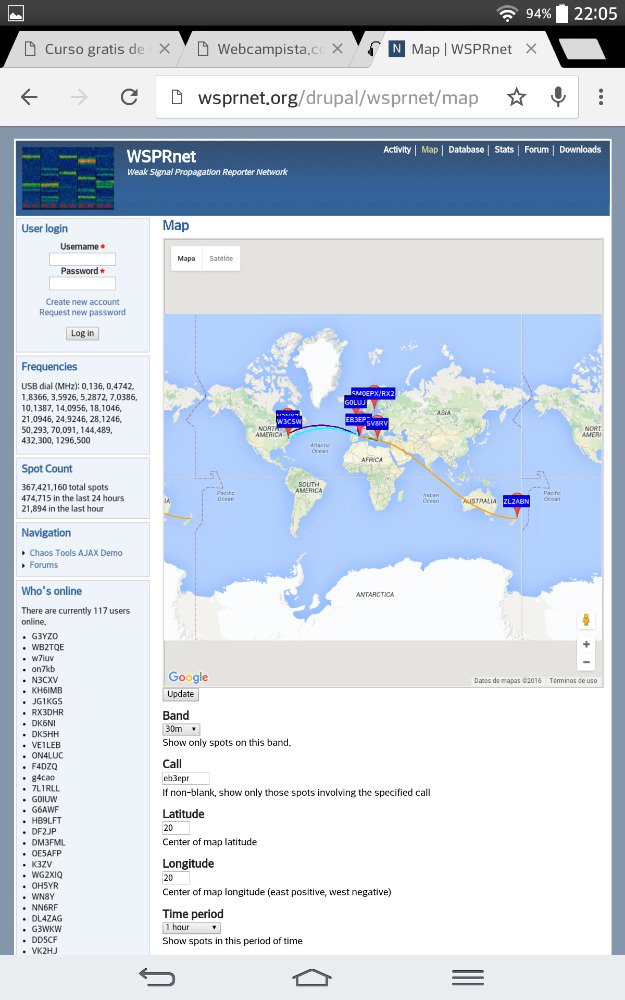
Task: Click the SM0EPX/RX2 station marker
Action: 373,393
